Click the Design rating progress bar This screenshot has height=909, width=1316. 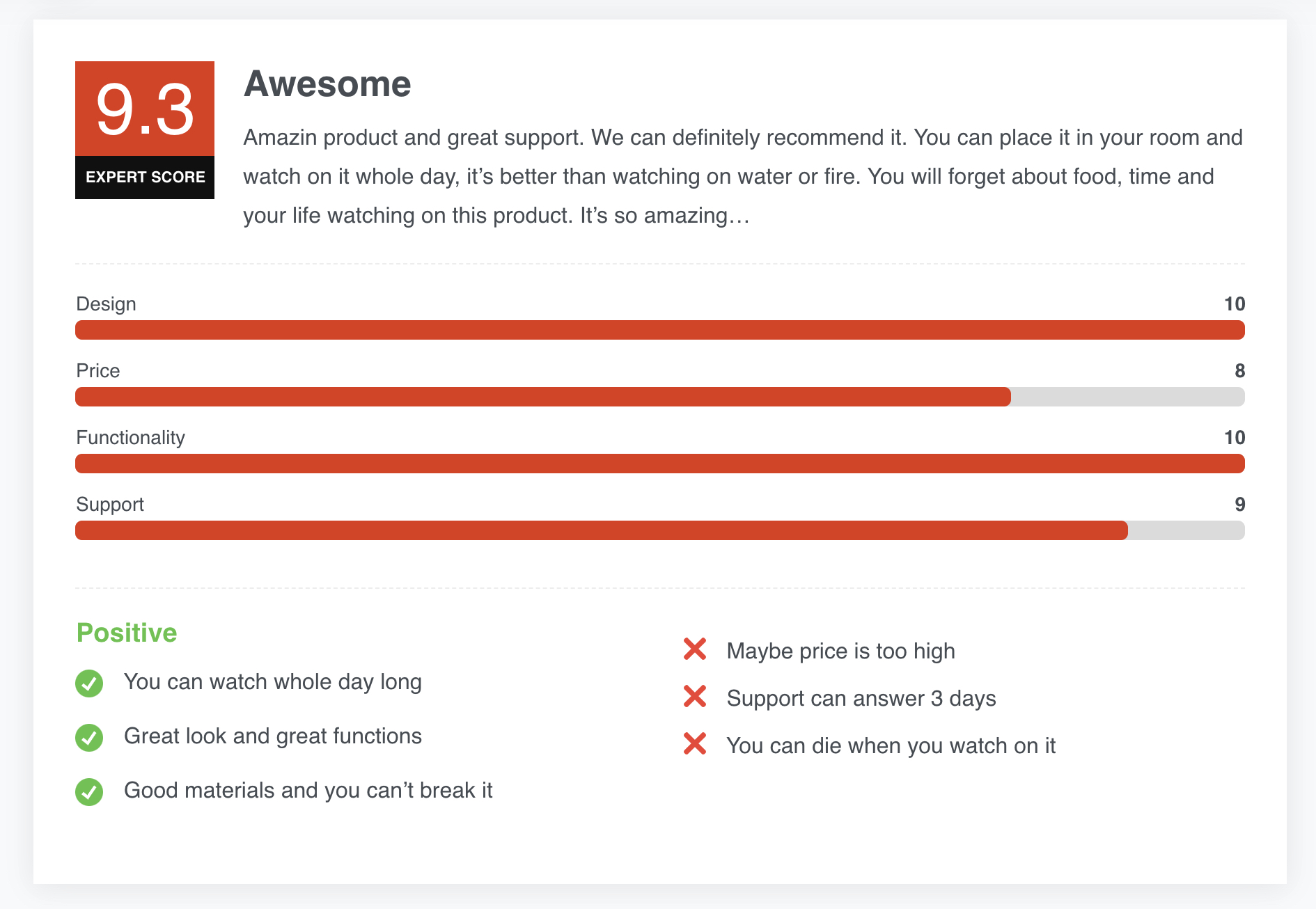[x=659, y=330]
